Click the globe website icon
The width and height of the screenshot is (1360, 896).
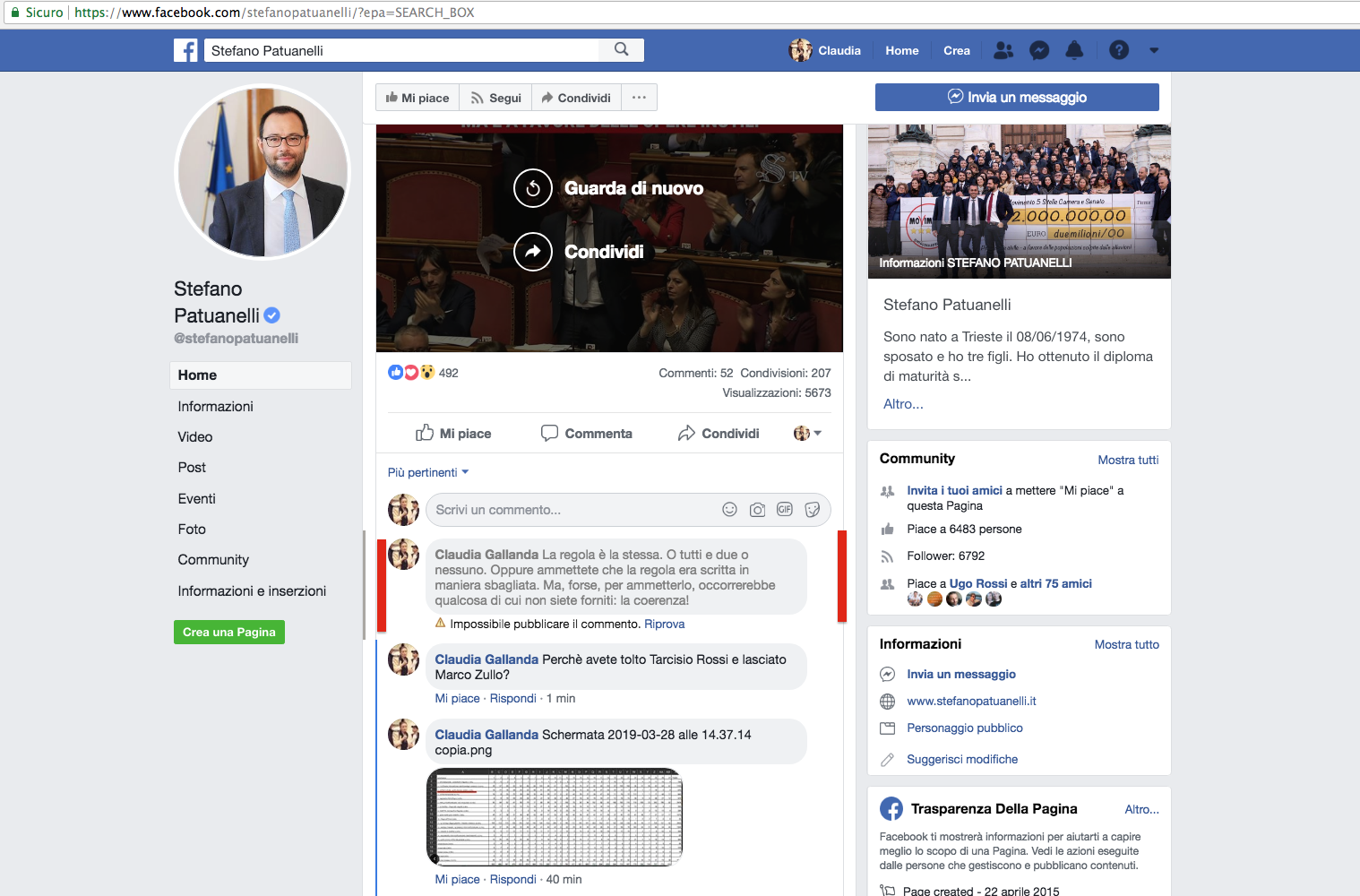[888, 702]
